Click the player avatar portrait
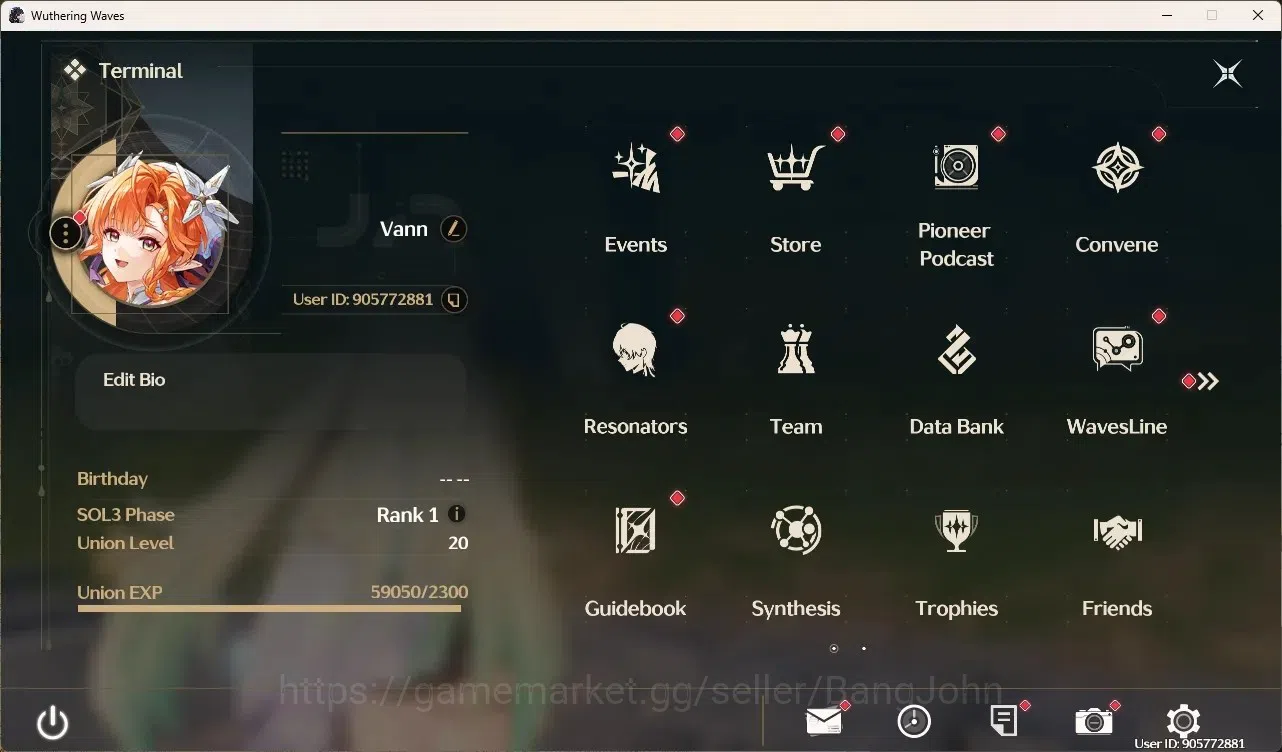1282x752 pixels. pos(152,236)
